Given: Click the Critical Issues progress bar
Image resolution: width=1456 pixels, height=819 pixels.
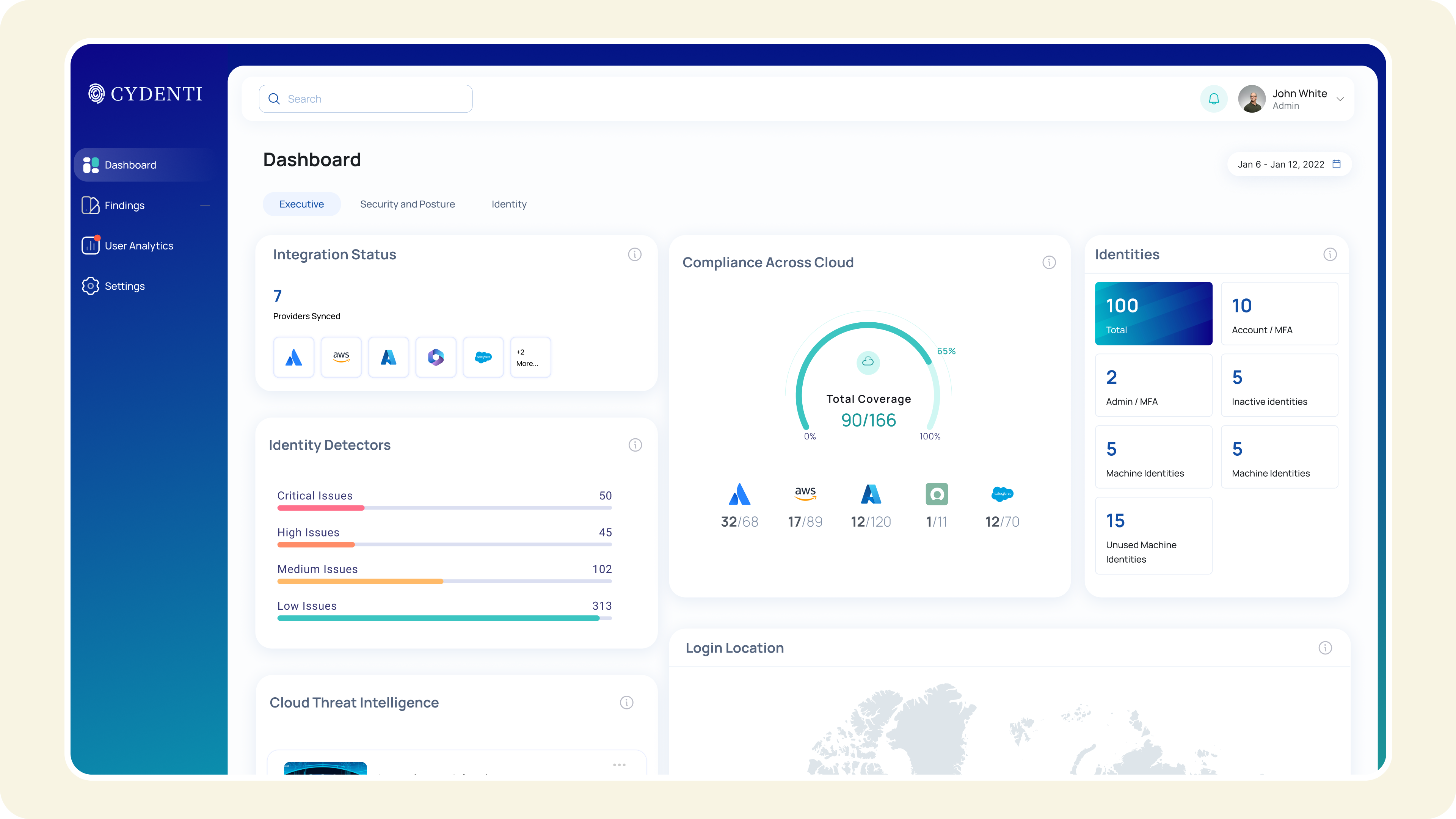Looking at the screenshot, I should [x=444, y=508].
